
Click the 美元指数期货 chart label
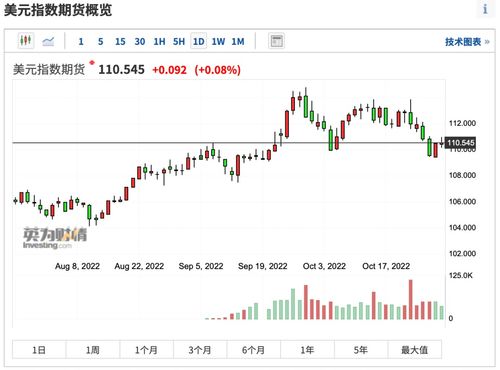coord(49,70)
